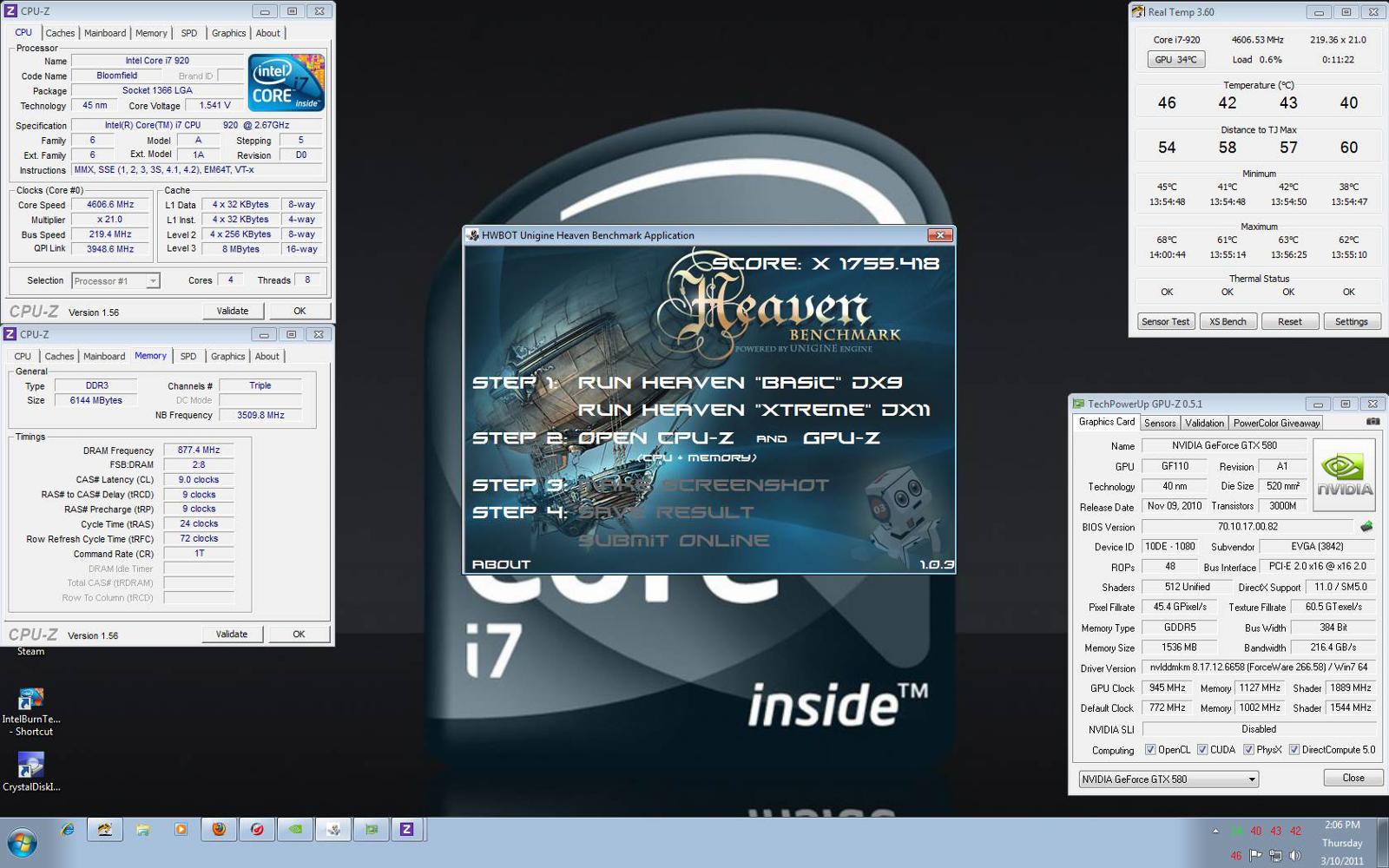Open the network tray icon
The width and height of the screenshot is (1389, 868).
point(1275,855)
